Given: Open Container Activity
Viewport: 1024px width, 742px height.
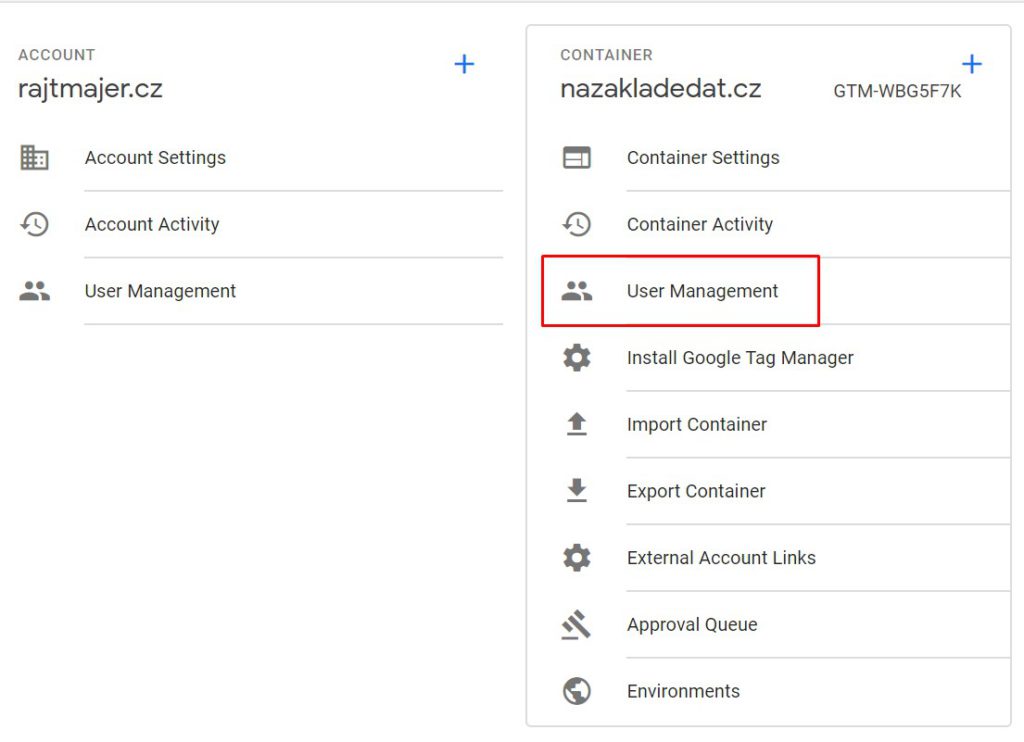Looking at the screenshot, I should (x=700, y=224).
